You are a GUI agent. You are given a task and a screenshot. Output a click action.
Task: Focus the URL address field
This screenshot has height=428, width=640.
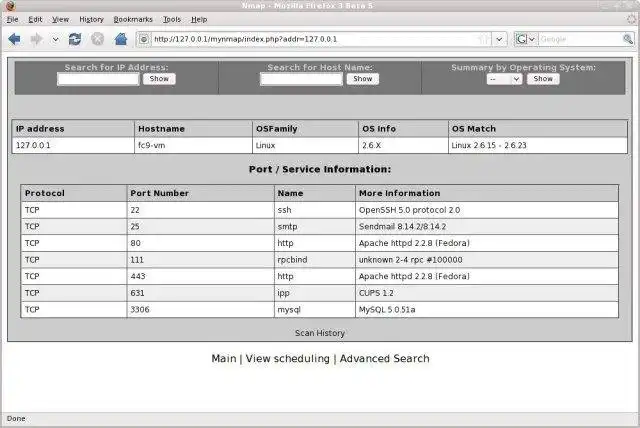314,39
